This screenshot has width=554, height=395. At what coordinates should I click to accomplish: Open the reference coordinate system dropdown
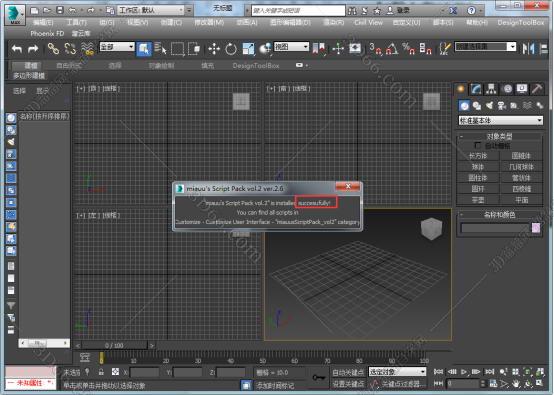(x=291, y=47)
